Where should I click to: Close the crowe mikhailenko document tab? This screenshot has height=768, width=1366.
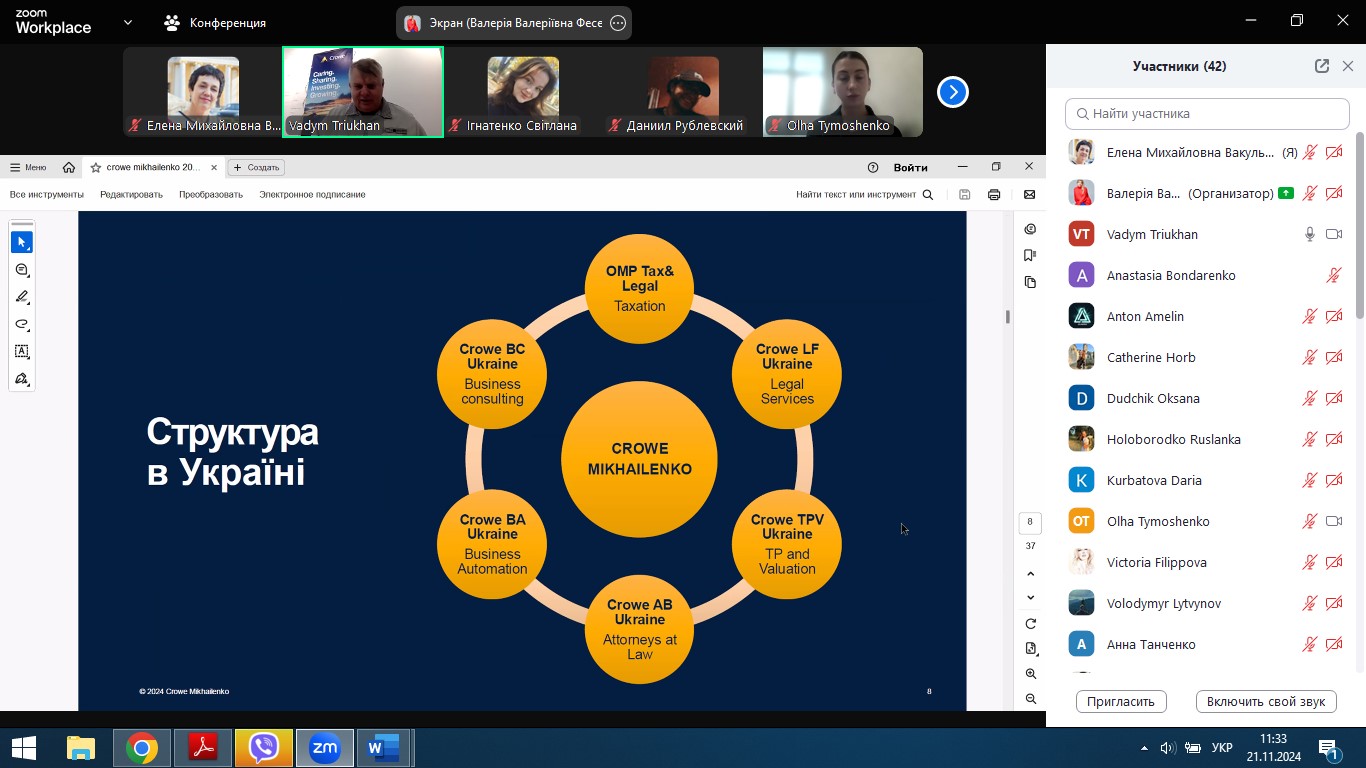(214, 167)
